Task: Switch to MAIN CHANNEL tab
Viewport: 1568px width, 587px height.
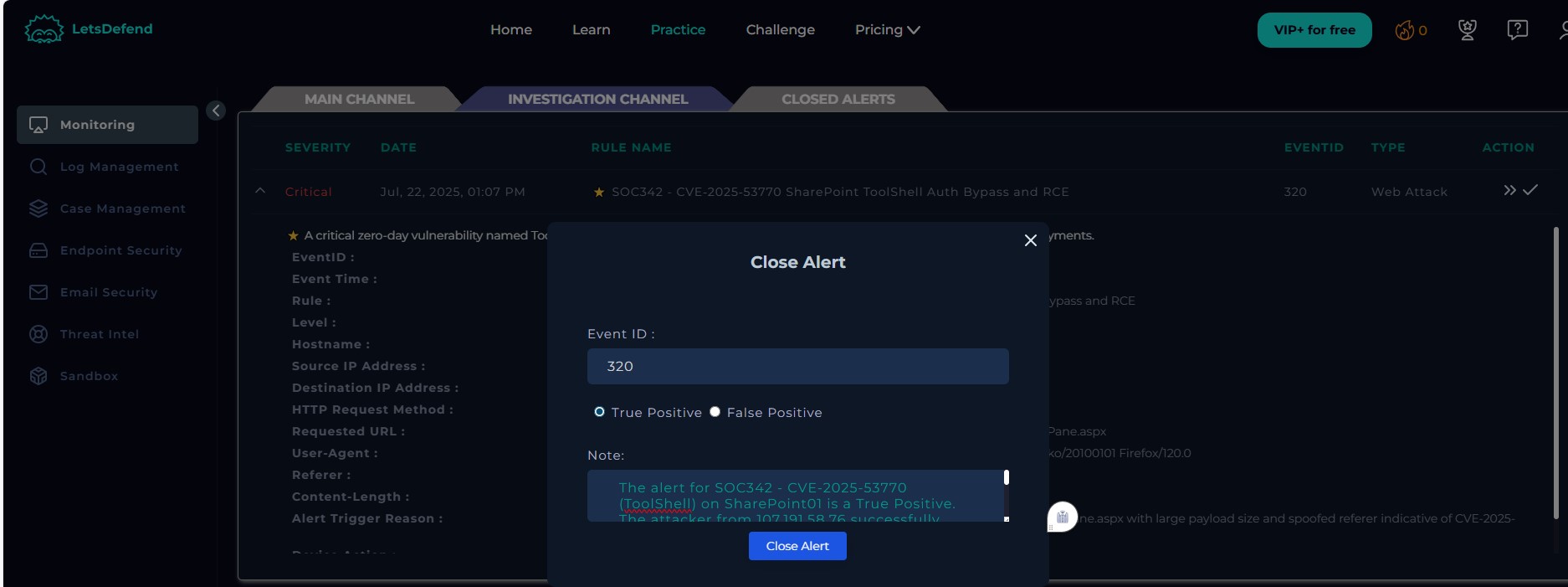Action: (x=359, y=99)
